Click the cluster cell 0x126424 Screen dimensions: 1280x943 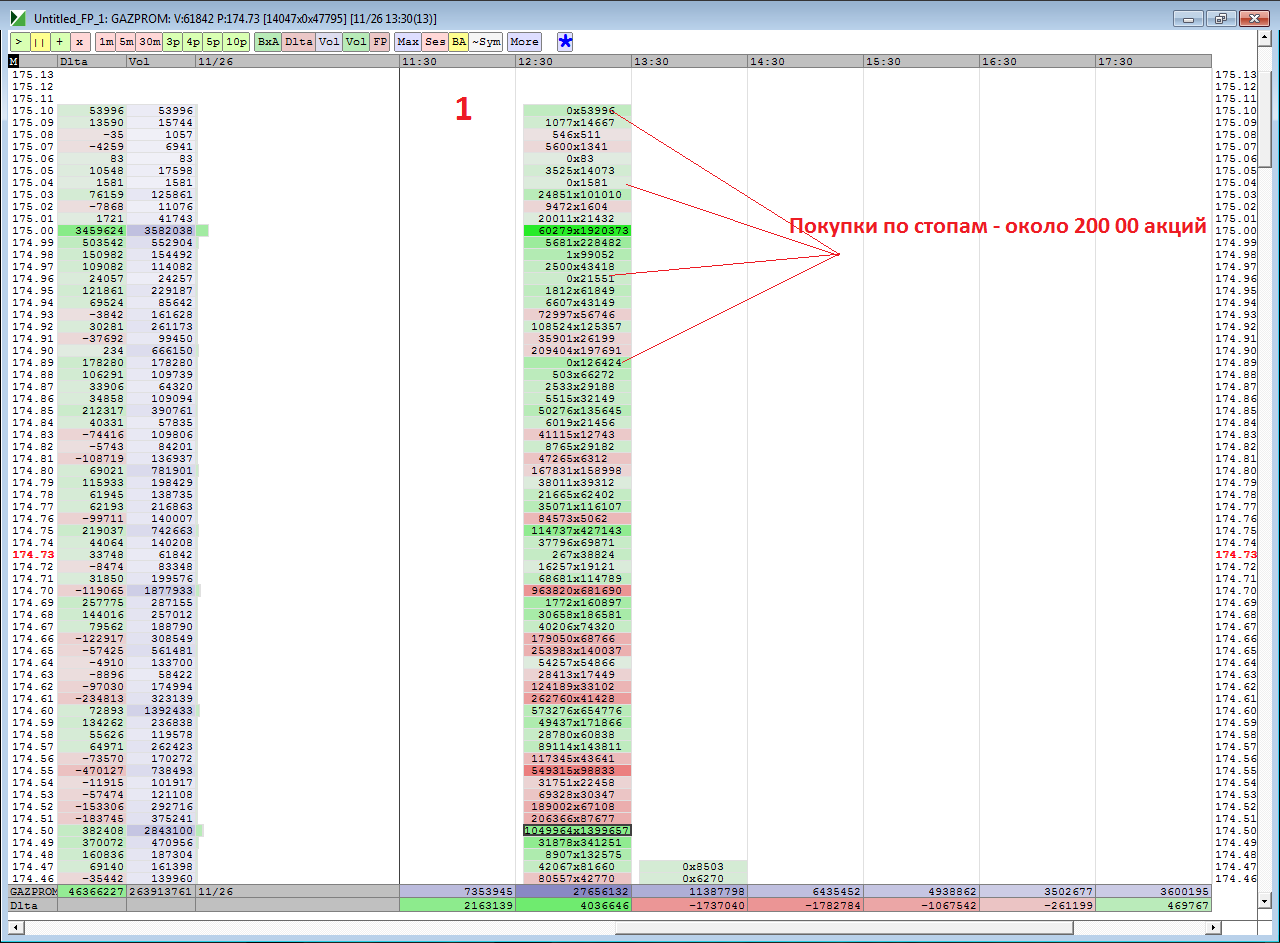[577, 363]
